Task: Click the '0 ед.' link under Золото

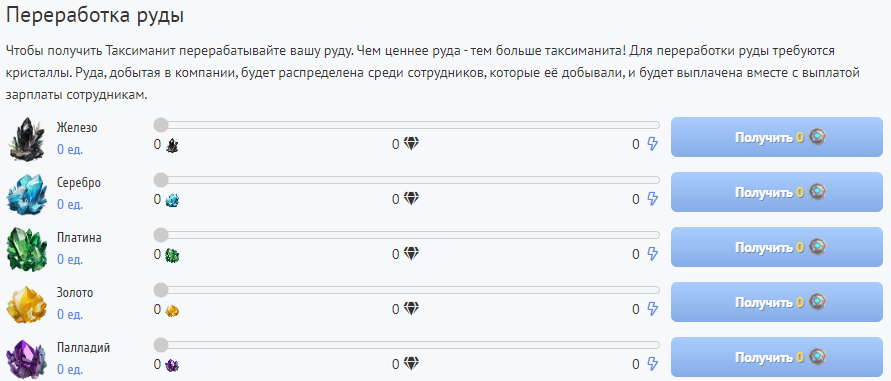Action: pyautogui.click(x=70, y=314)
